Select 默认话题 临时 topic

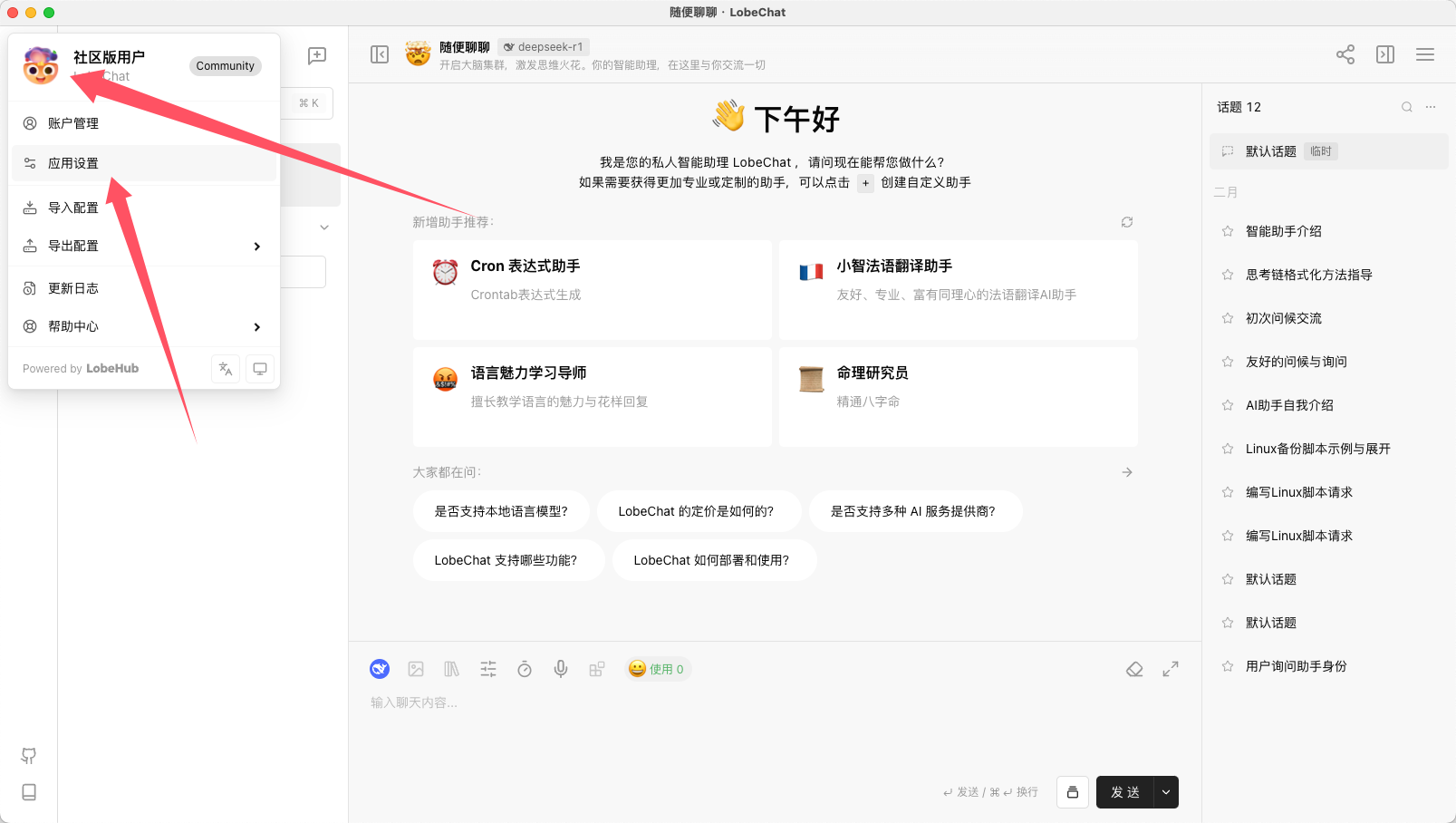pos(1328,151)
